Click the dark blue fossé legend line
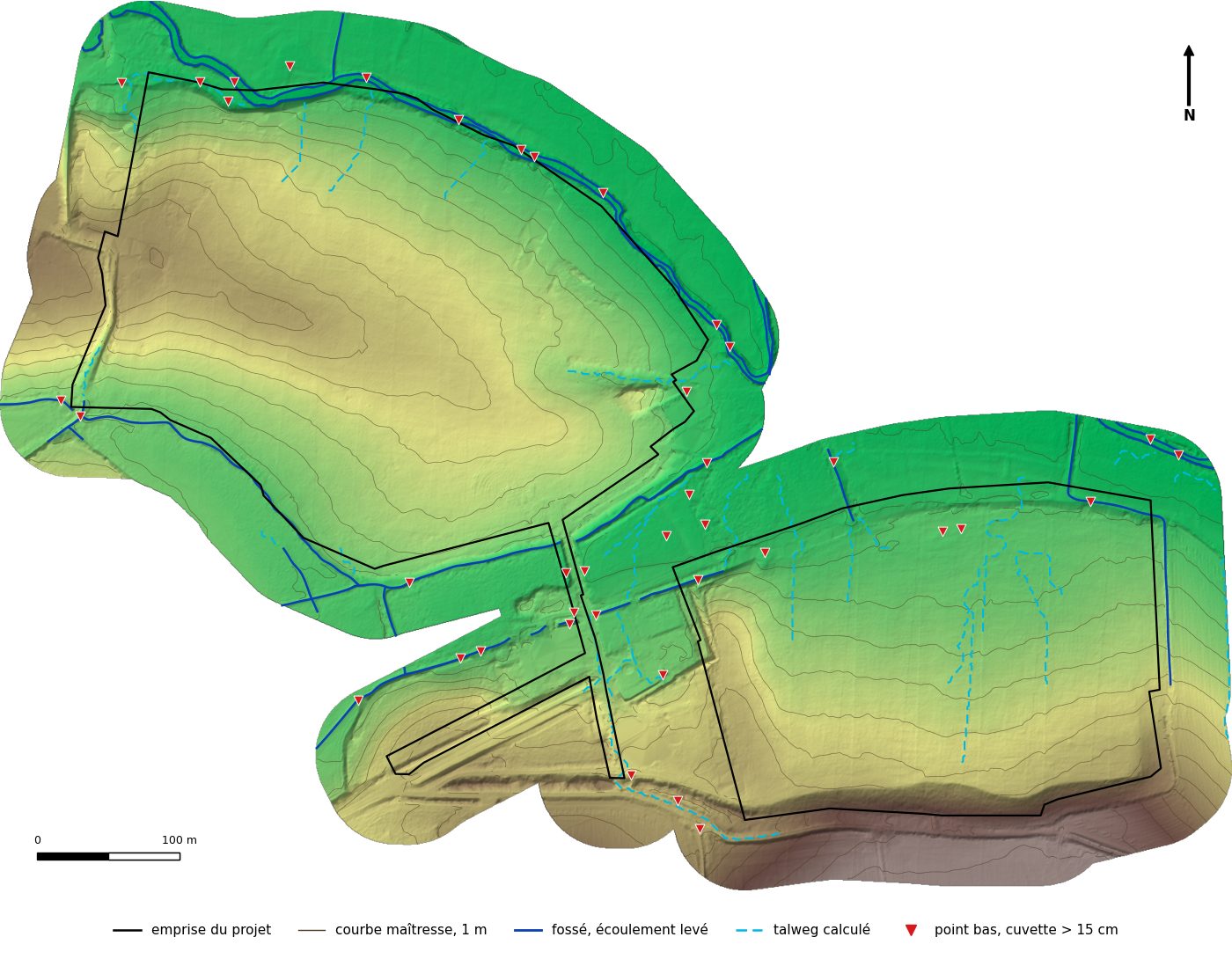 click(x=528, y=930)
